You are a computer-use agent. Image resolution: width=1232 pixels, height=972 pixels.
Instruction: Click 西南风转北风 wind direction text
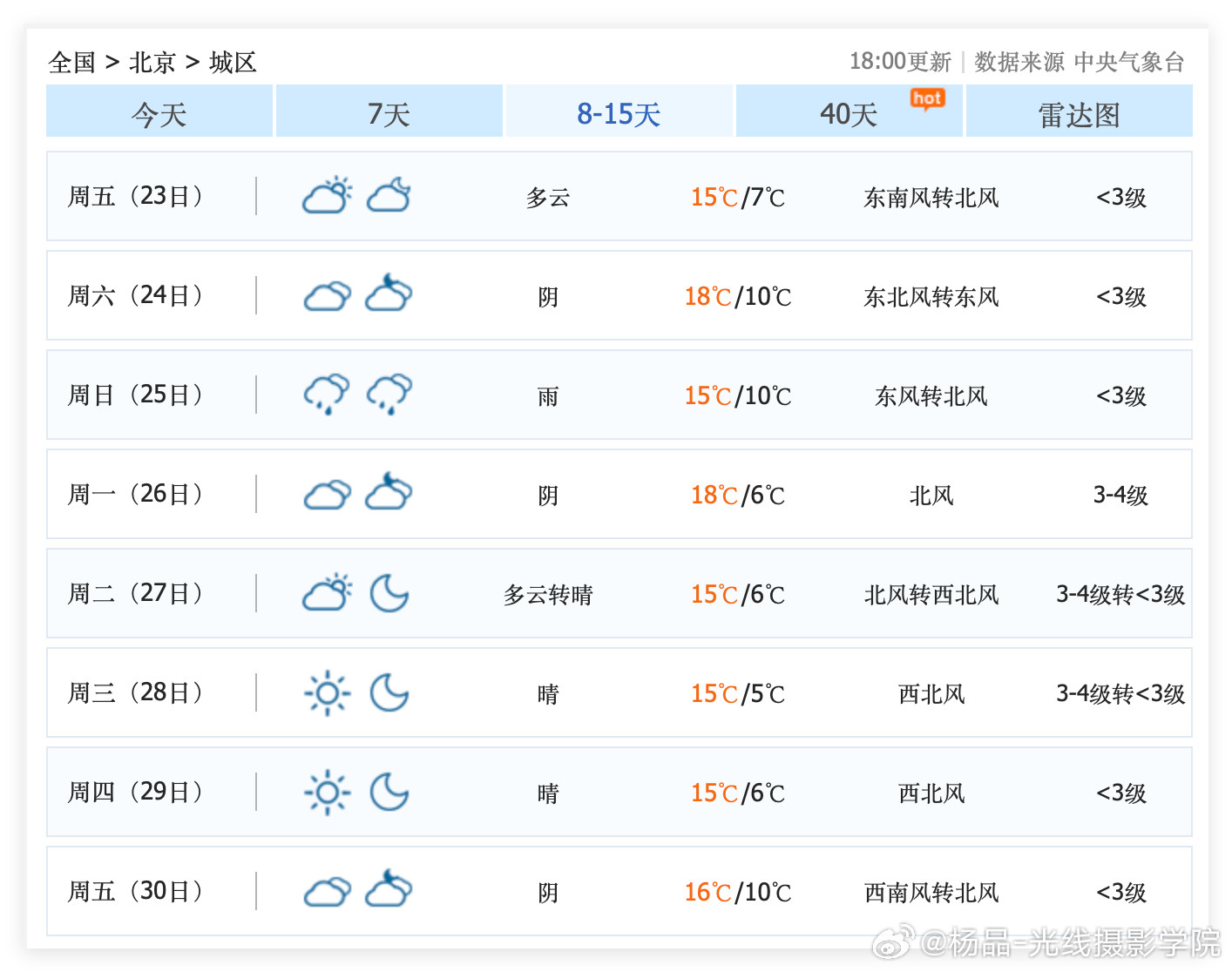[x=931, y=893]
